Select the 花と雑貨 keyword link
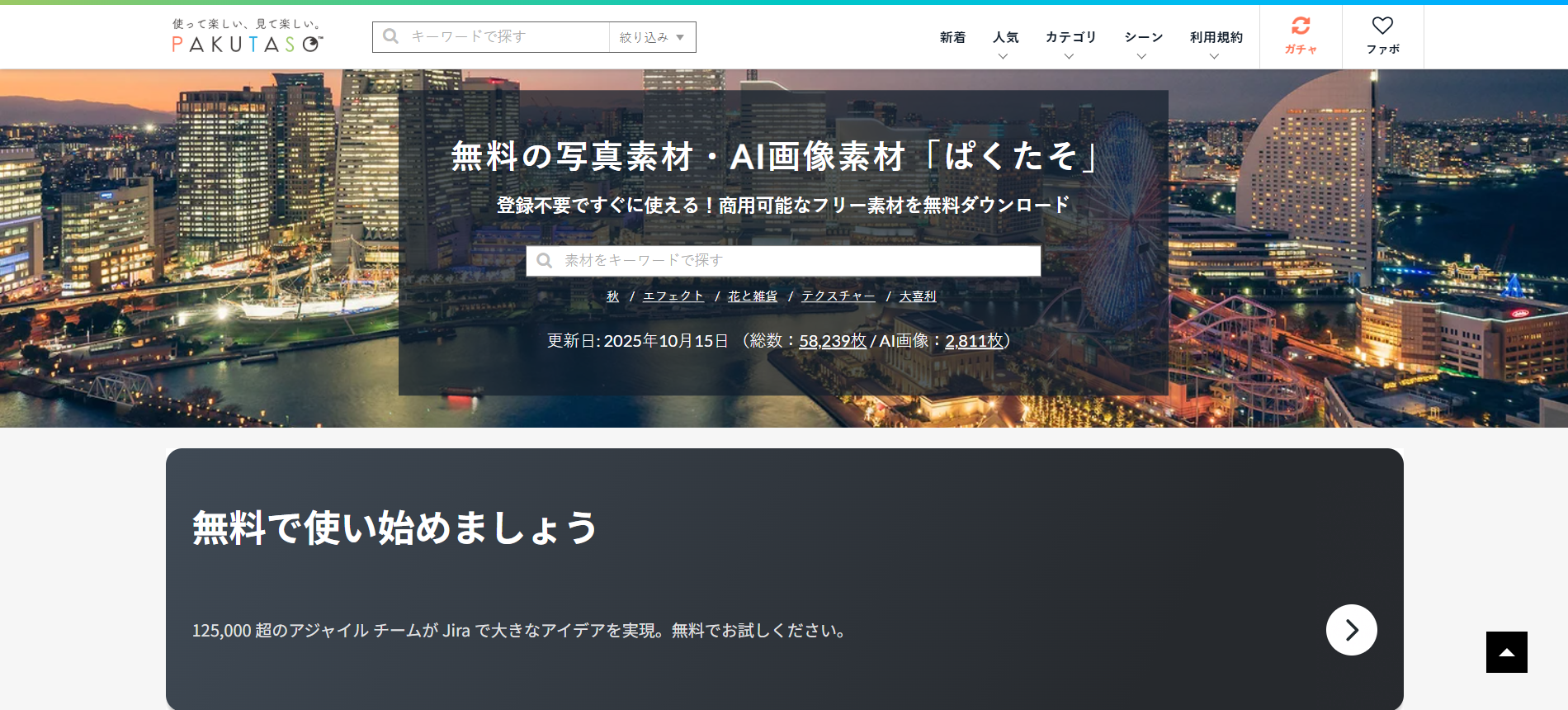The image size is (1568, 710). tap(753, 296)
